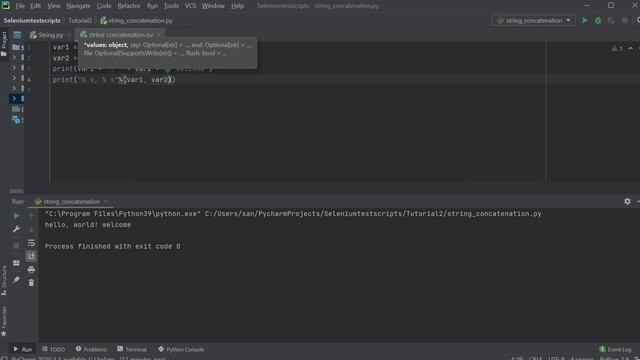Close the string_concatenation.py editor tab
Screen dimensions: 640x360
point(159,35)
